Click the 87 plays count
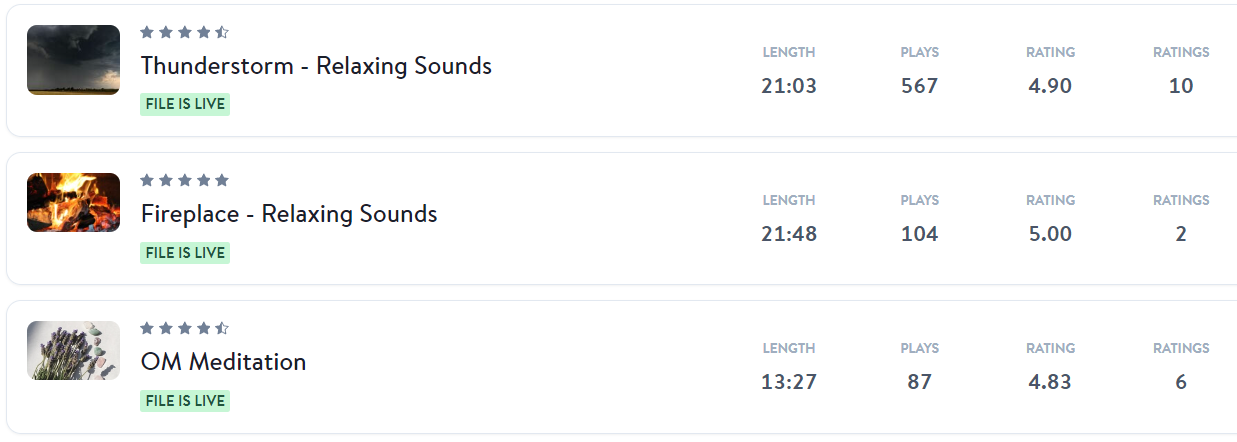The height and width of the screenshot is (442, 1237). [919, 382]
